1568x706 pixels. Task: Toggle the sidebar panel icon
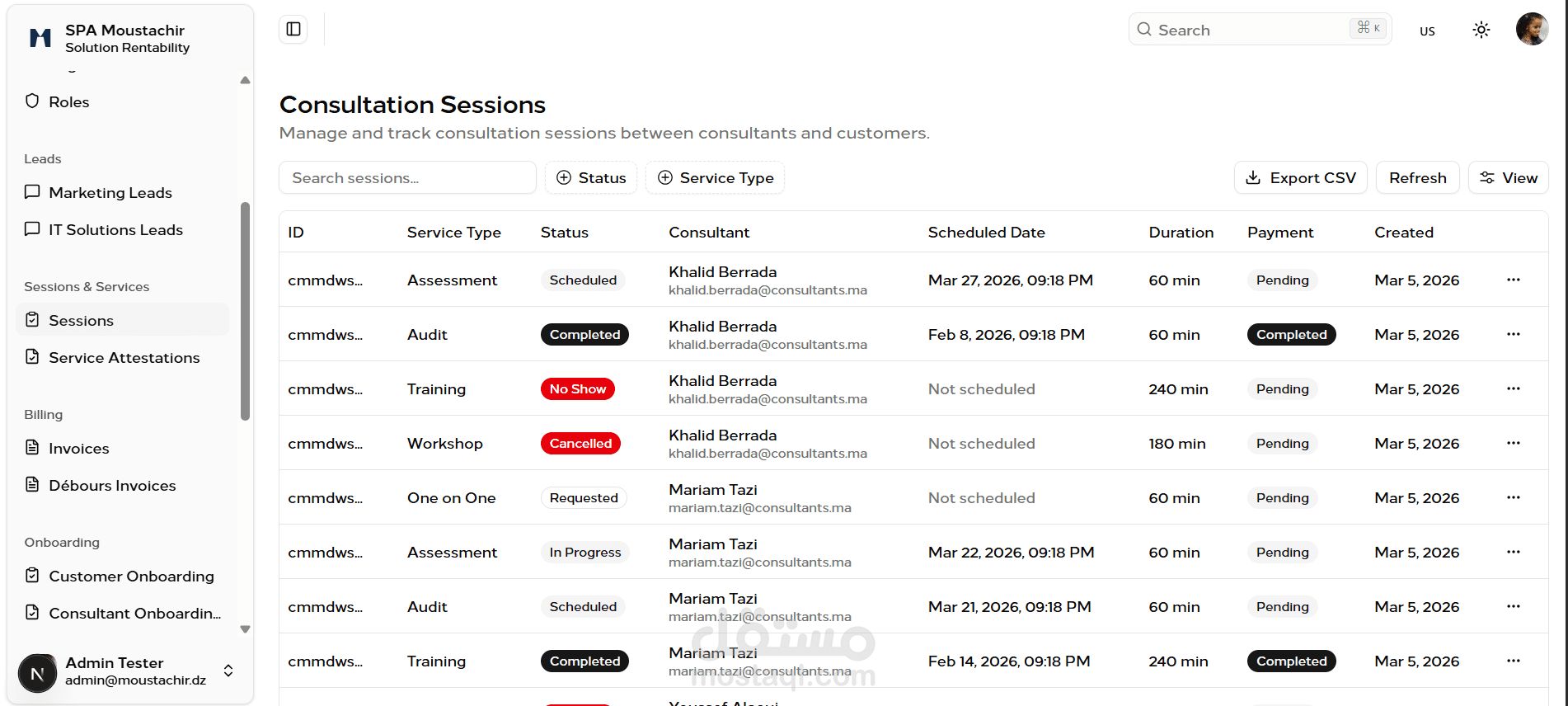[293, 30]
